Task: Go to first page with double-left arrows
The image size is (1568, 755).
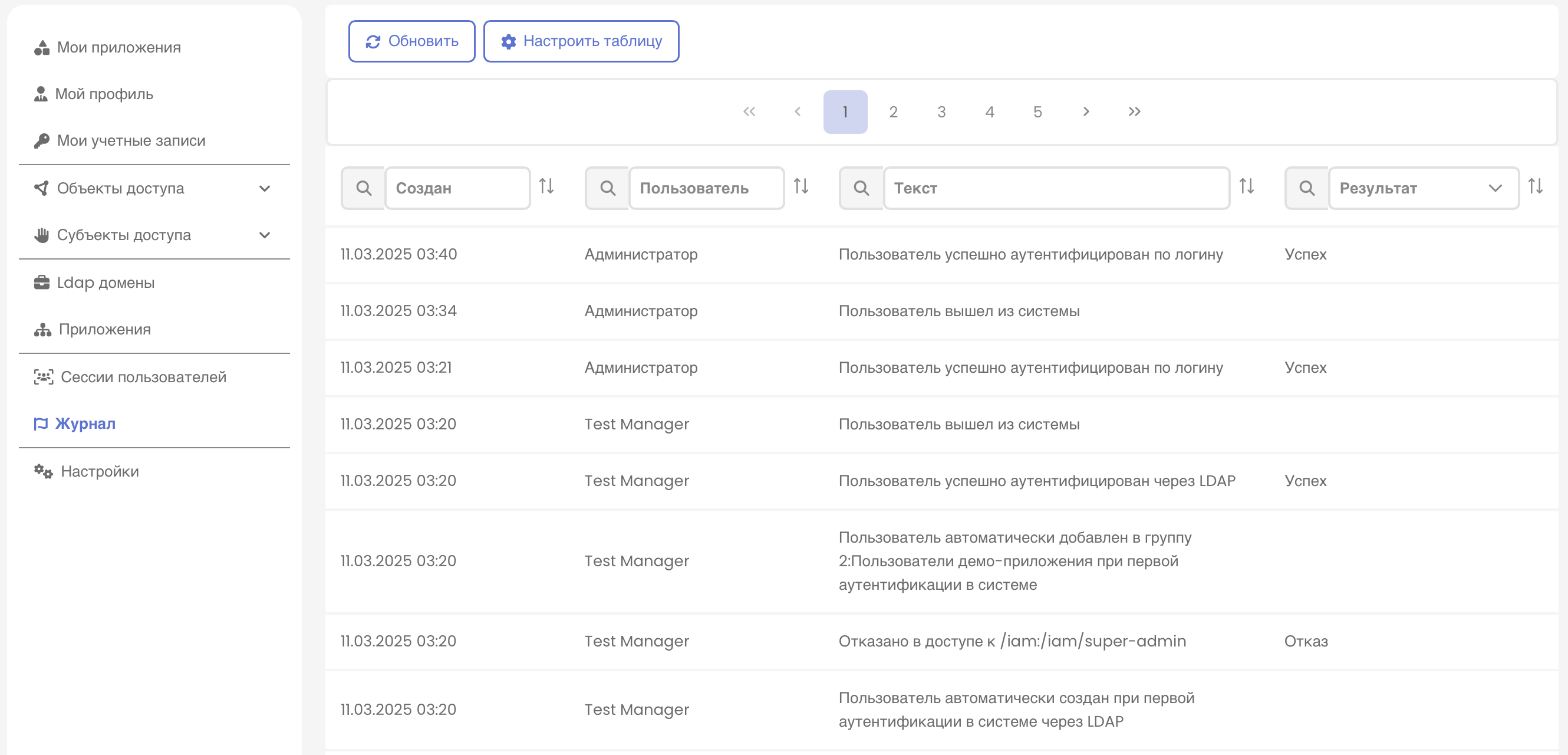Action: pyautogui.click(x=749, y=111)
